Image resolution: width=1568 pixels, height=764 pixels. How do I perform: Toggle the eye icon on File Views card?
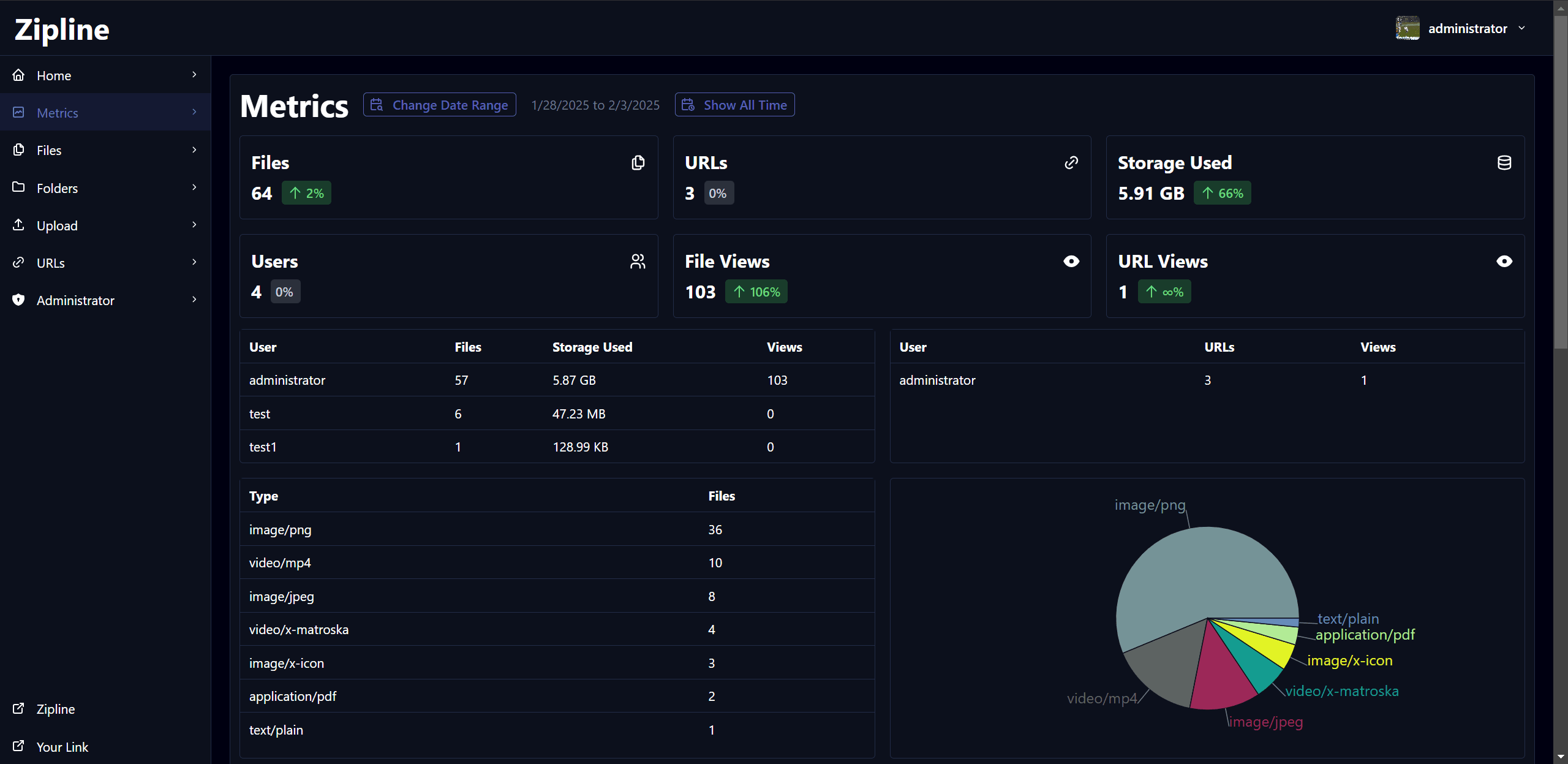(x=1071, y=261)
